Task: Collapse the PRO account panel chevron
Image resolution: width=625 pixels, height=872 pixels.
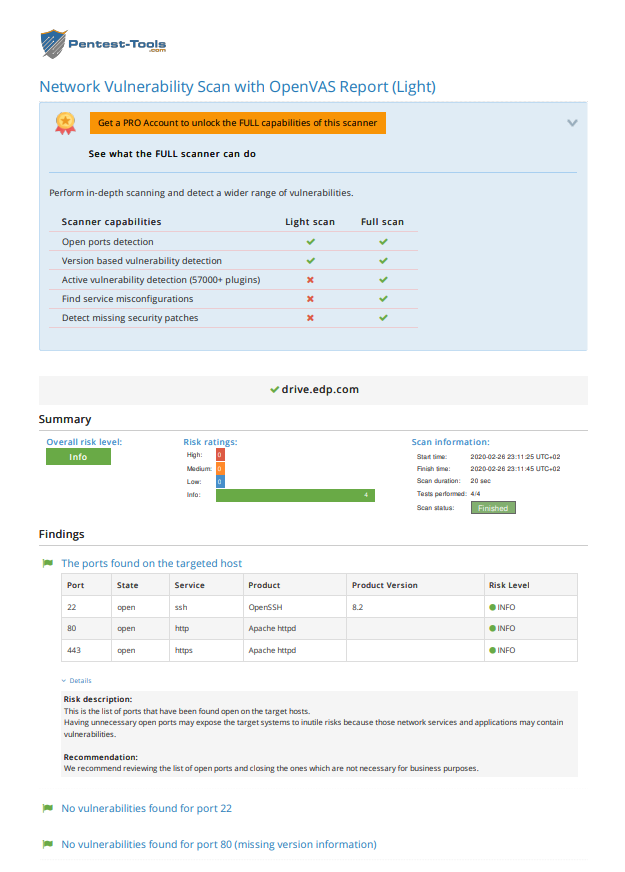Action: (x=572, y=123)
